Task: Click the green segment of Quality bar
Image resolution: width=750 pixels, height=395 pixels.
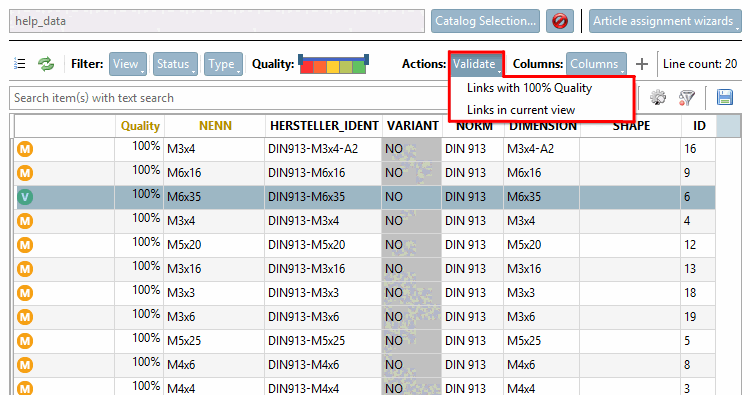Action: tap(359, 67)
